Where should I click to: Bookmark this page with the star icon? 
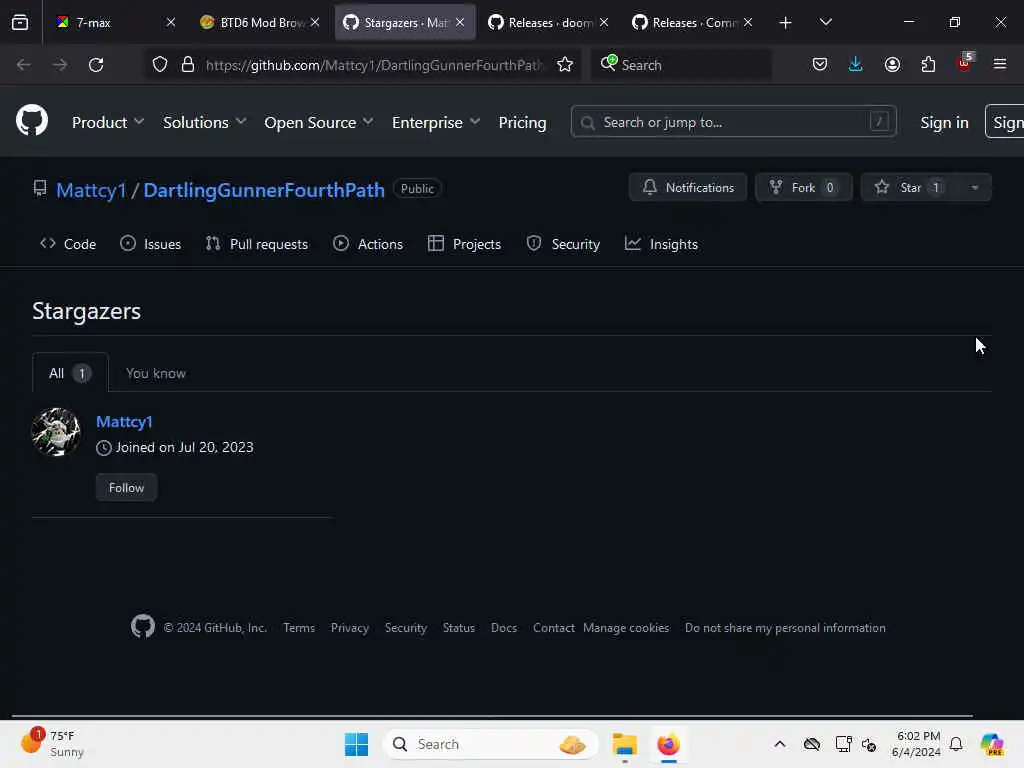565,65
